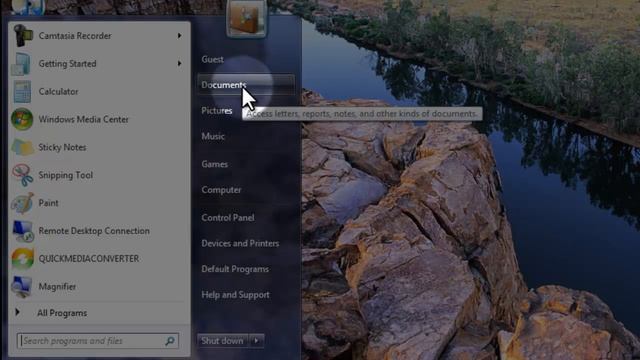Click the search magnifying glass icon
Viewport: 640px width, 360px height.
point(170,340)
